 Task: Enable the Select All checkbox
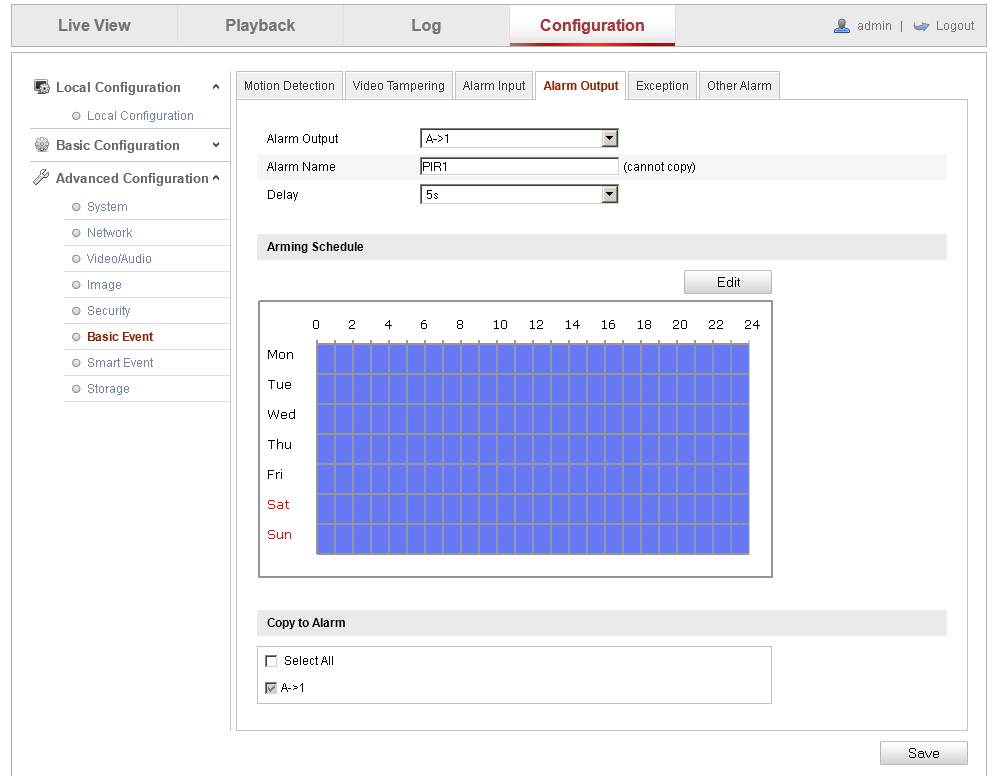point(271,661)
